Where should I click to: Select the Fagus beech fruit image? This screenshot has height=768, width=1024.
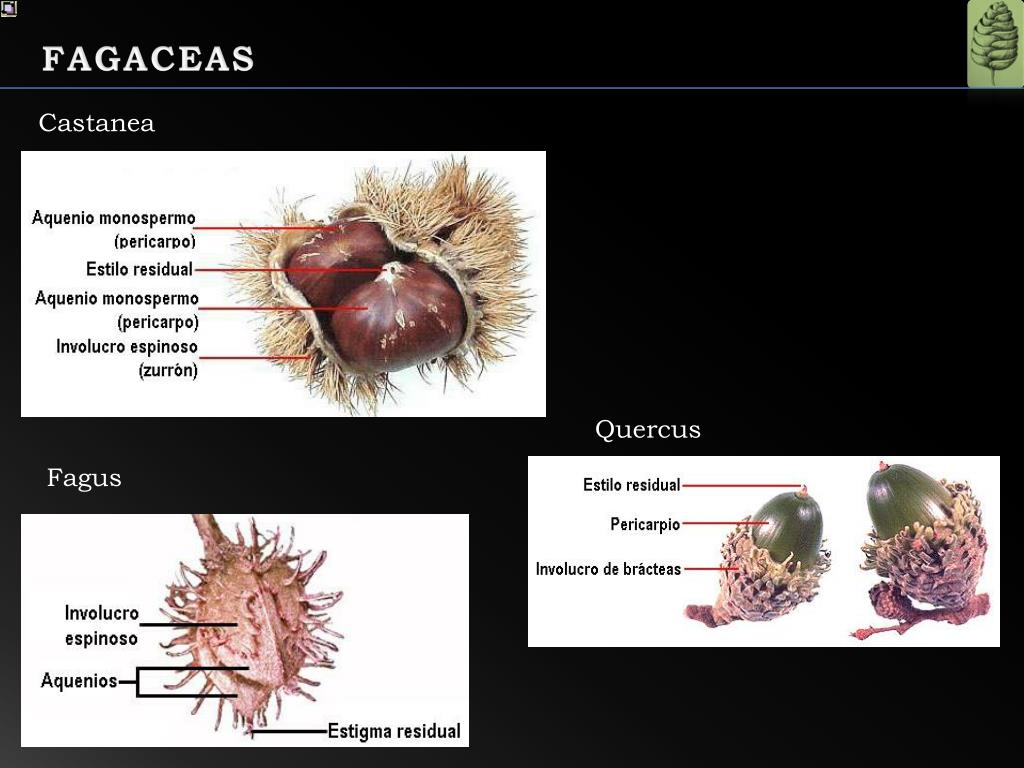[245, 630]
